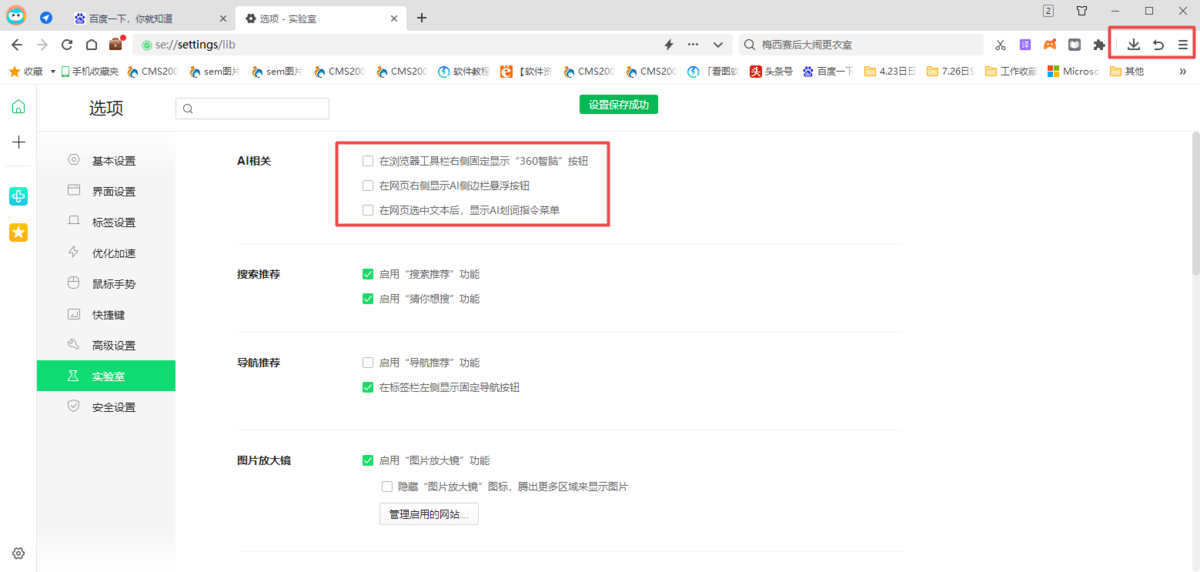
Task: Open the yellow star favorites sidebar icon
Action: point(18,232)
